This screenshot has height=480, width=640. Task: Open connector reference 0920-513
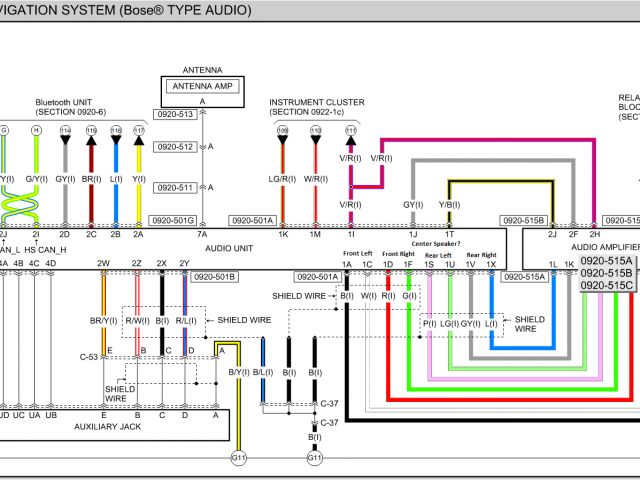173,114
